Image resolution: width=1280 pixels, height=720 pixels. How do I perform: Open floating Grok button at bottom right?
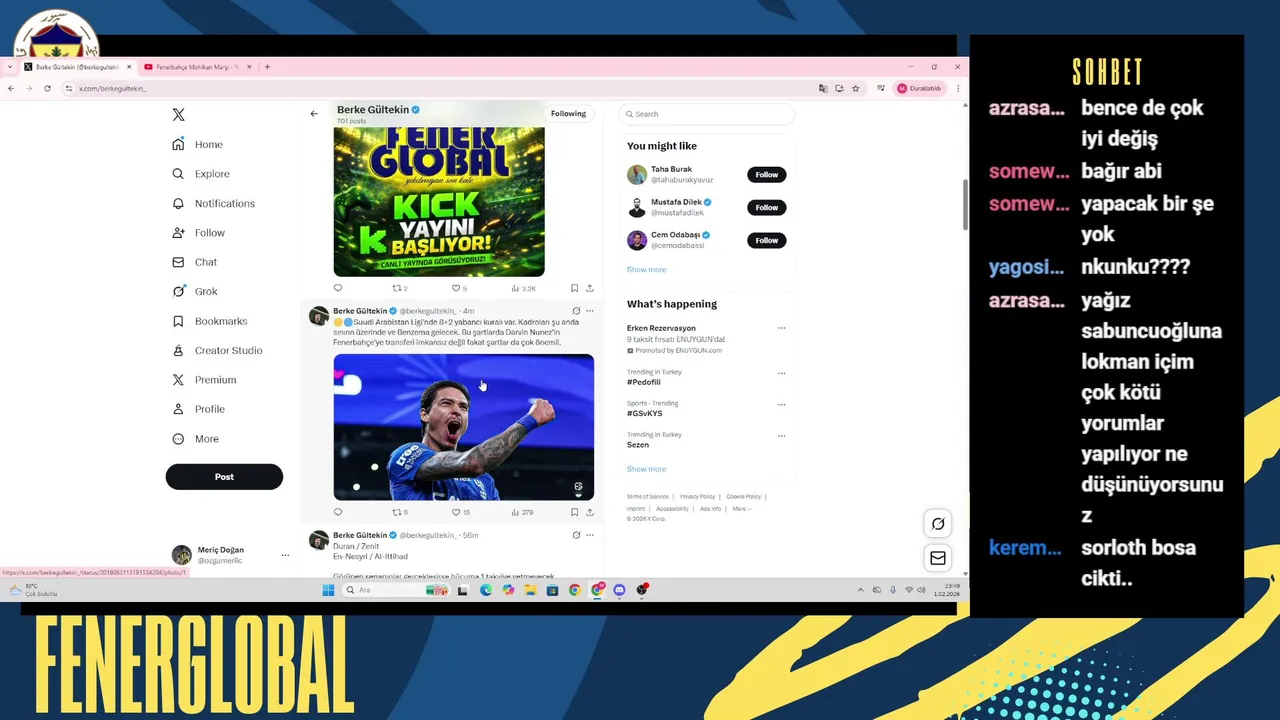[x=938, y=524]
